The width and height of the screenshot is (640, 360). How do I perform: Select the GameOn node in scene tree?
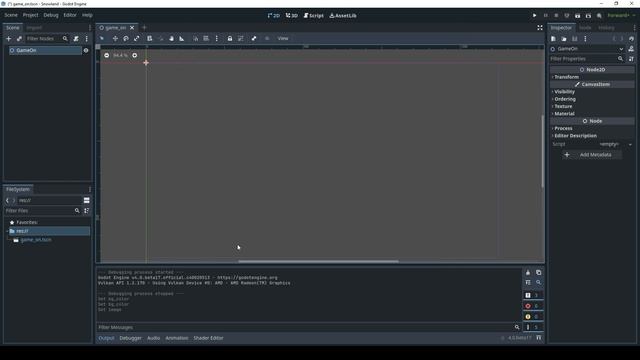[x=45, y=51]
